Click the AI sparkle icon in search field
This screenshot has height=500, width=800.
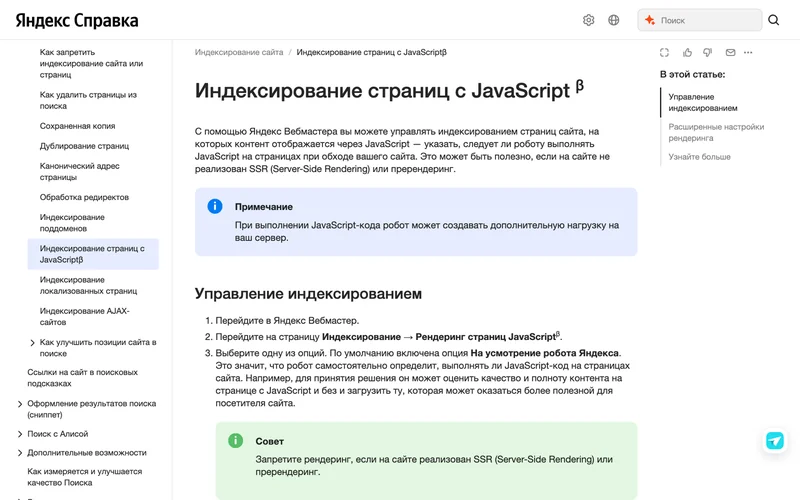click(x=649, y=20)
